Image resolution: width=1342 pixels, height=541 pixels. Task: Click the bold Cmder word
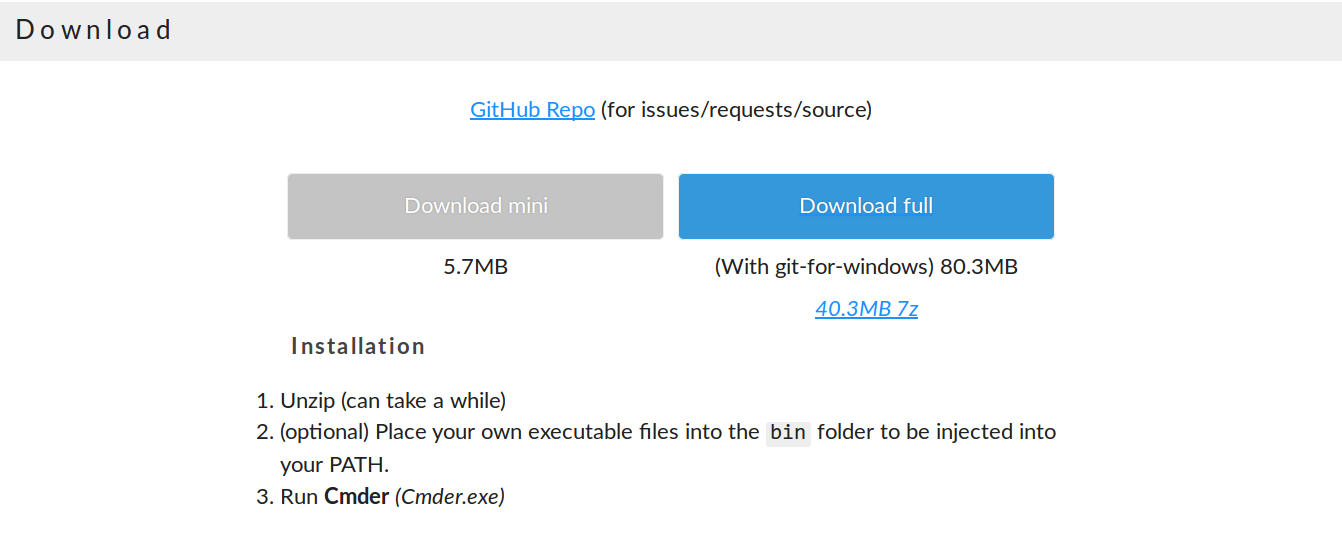pos(357,496)
